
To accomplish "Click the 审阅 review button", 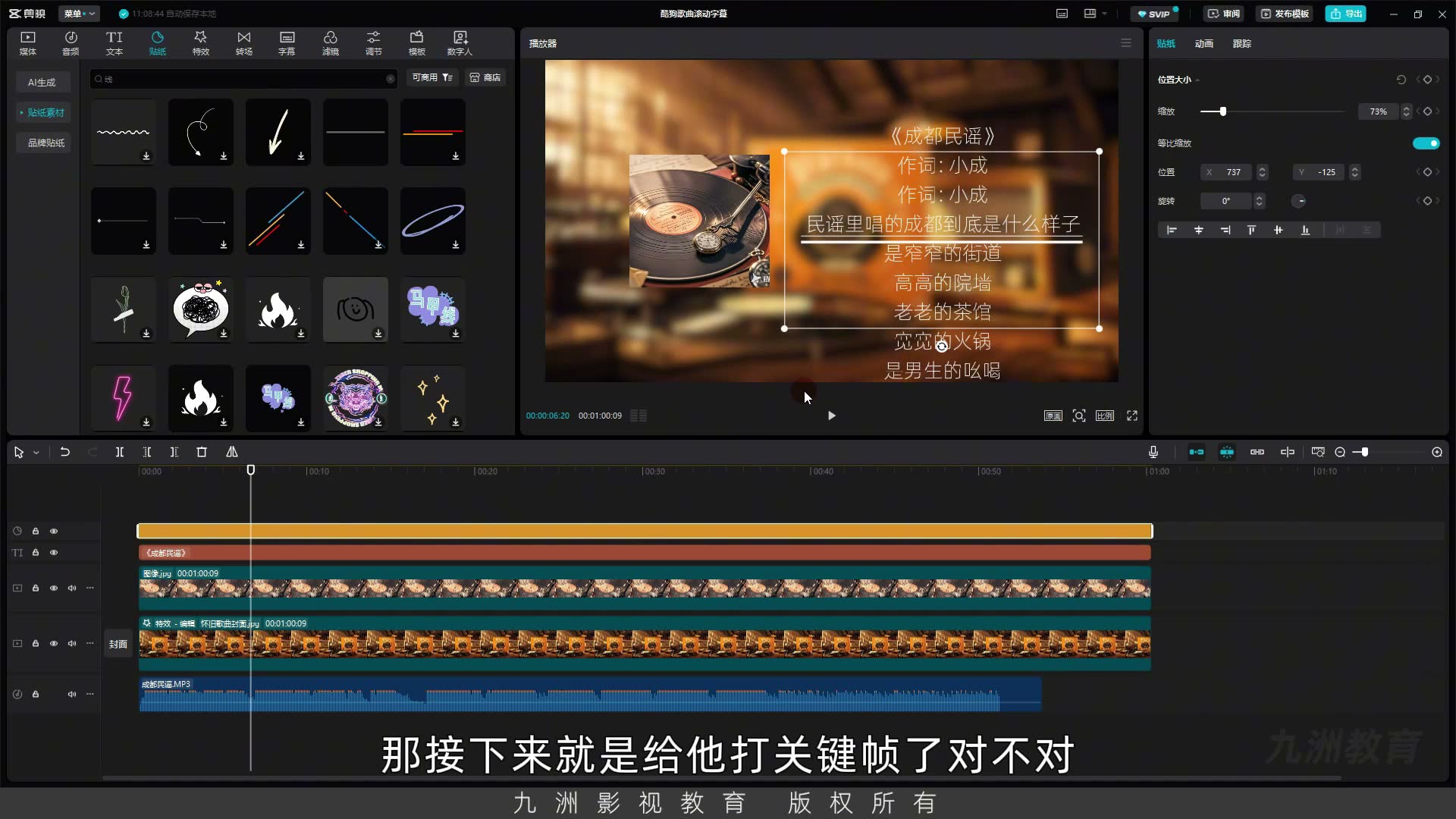I will pyautogui.click(x=1223, y=14).
